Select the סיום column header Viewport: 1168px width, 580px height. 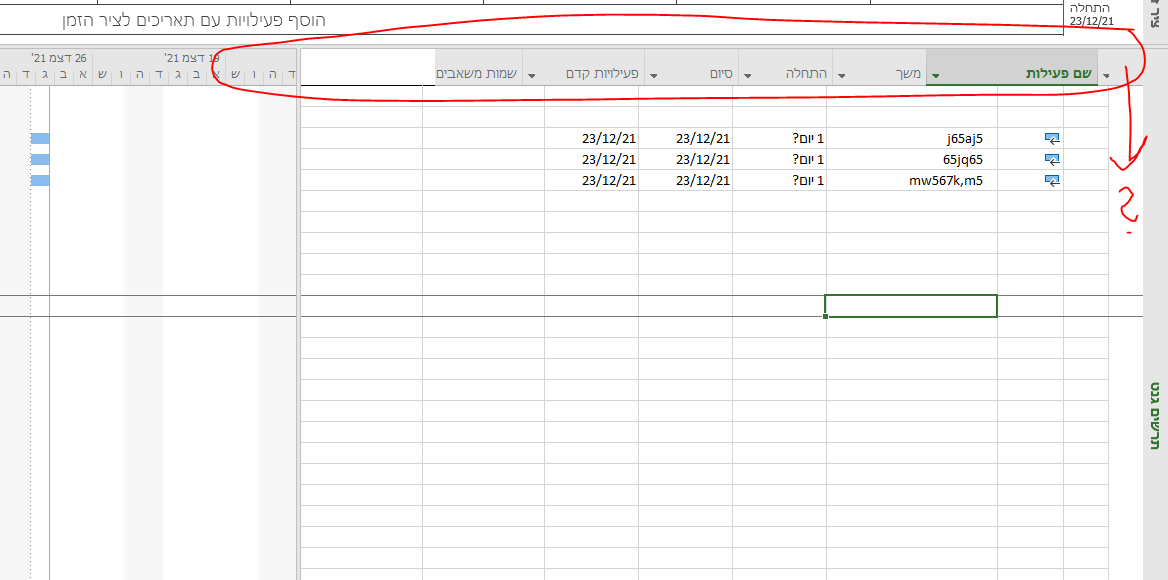point(691,67)
